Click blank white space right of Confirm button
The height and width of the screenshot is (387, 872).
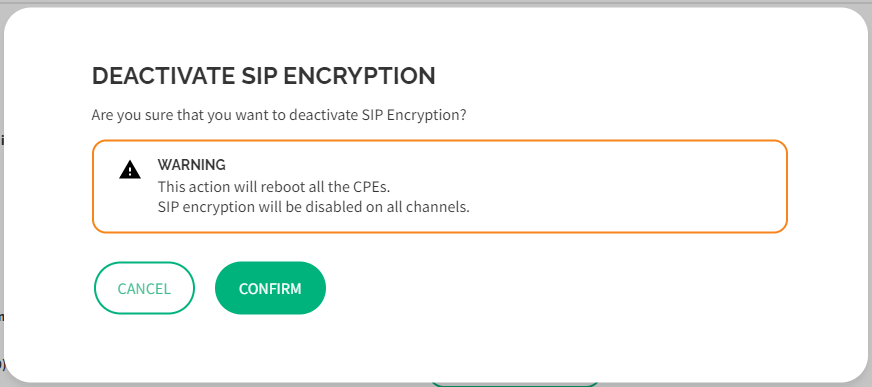tap(556, 288)
